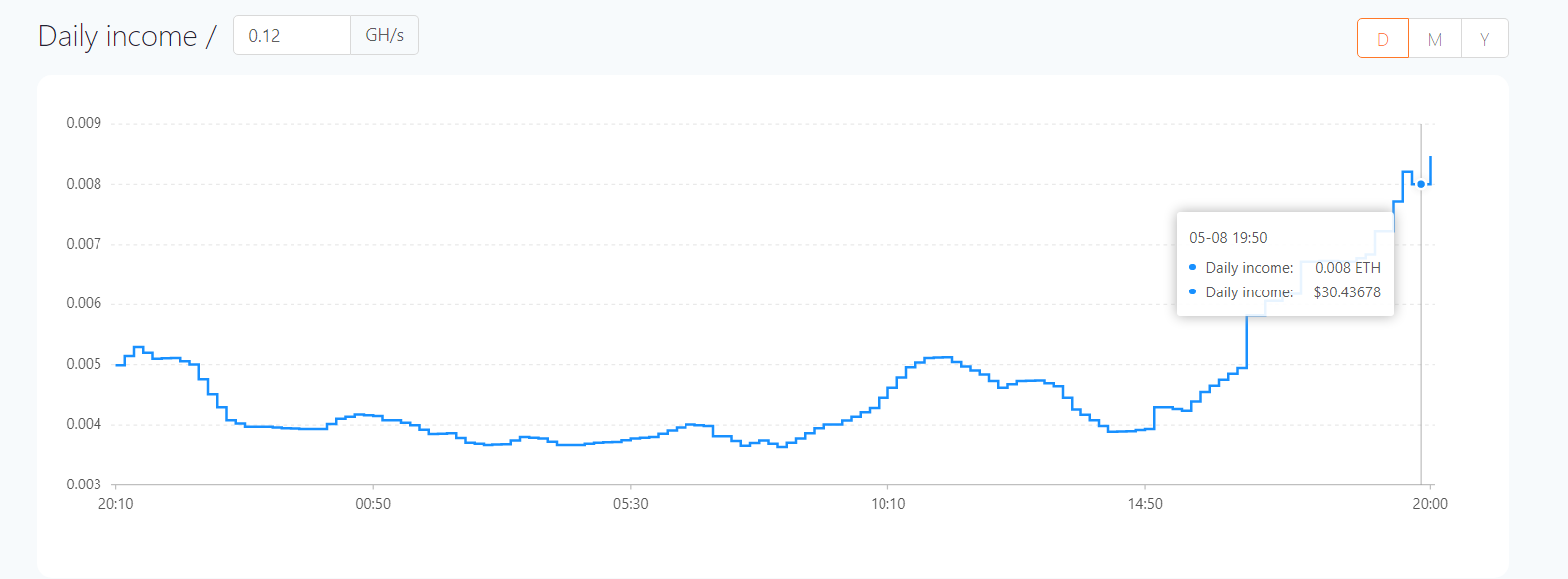Click the 05:30 x-axis time label
The height and width of the screenshot is (579, 1568).
coord(631,504)
